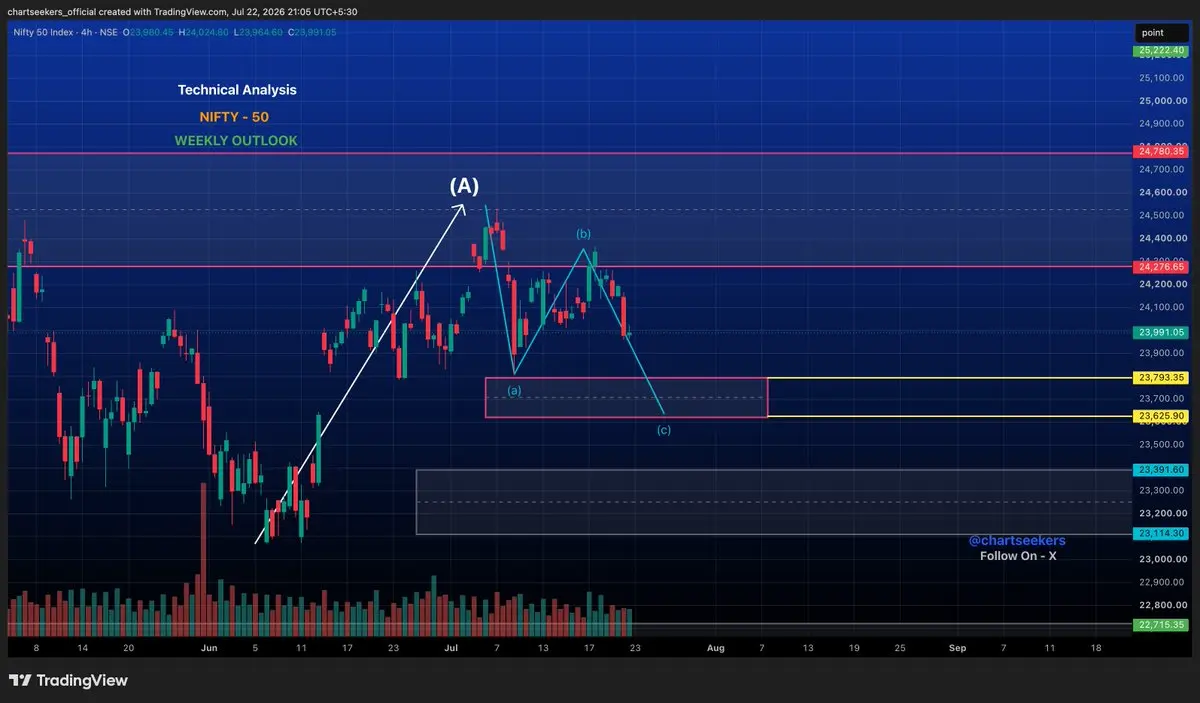Click the 'Aug' date axis label
The width and height of the screenshot is (1200, 703).
coord(715,649)
